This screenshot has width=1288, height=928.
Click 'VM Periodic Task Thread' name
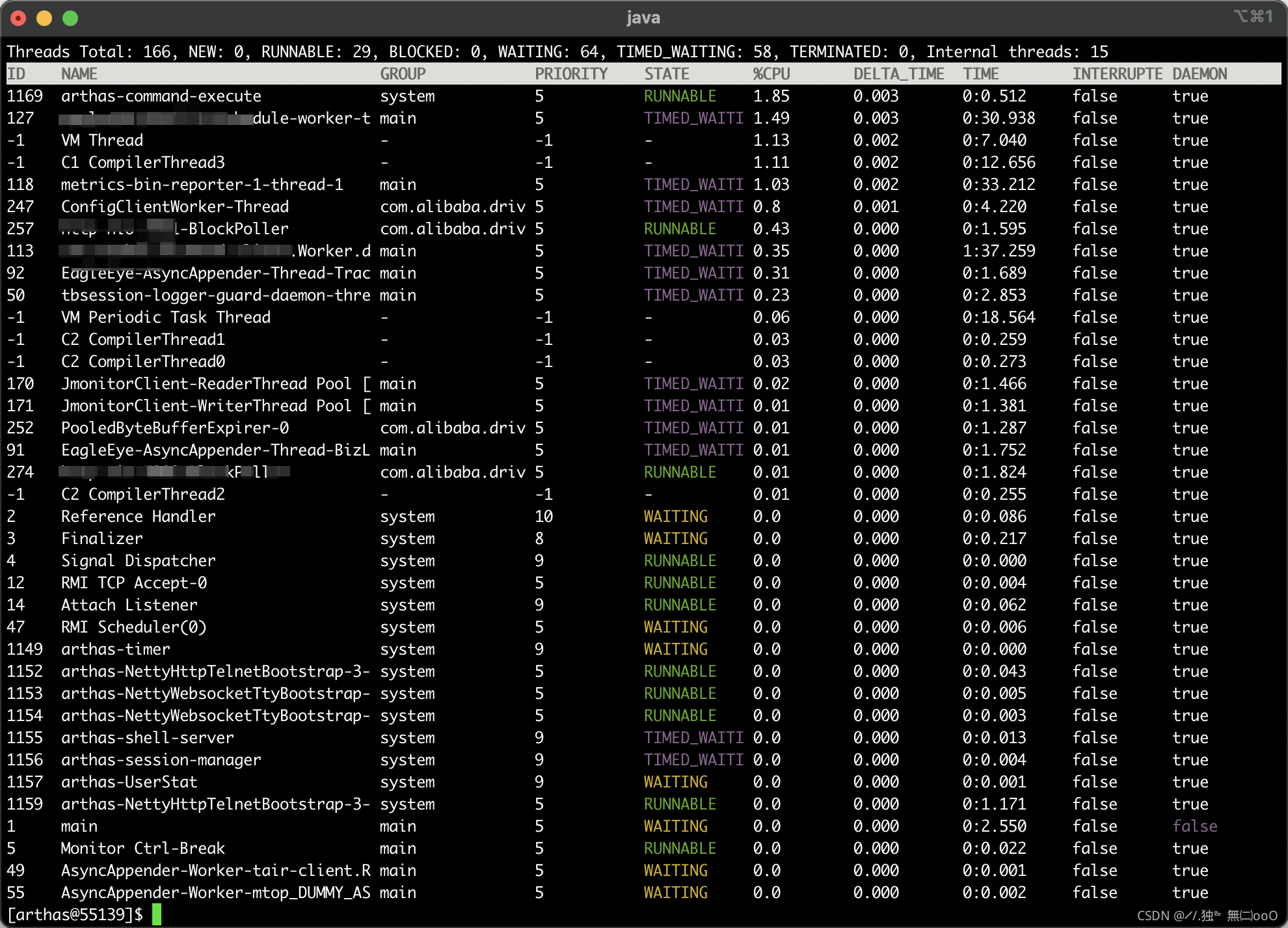pyautogui.click(x=166, y=318)
